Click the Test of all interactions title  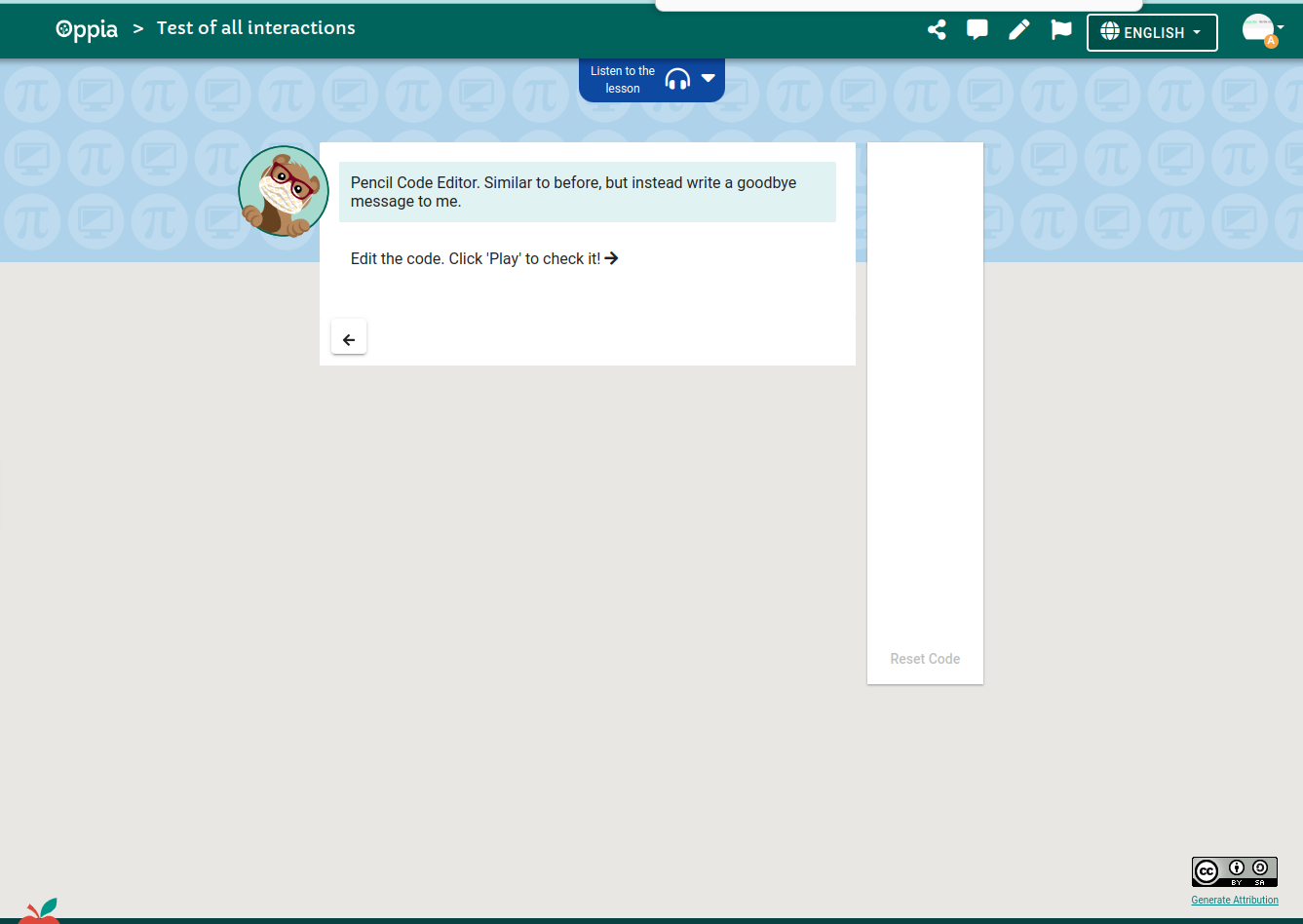point(255,28)
